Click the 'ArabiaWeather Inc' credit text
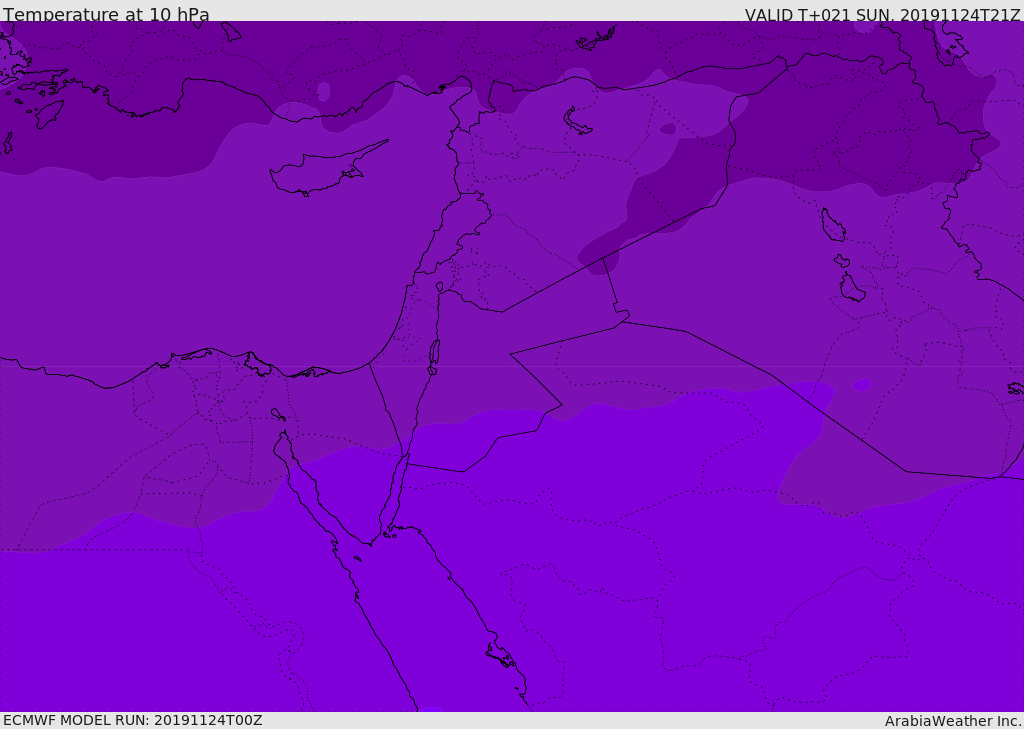1024x729 pixels. [x=953, y=721]
